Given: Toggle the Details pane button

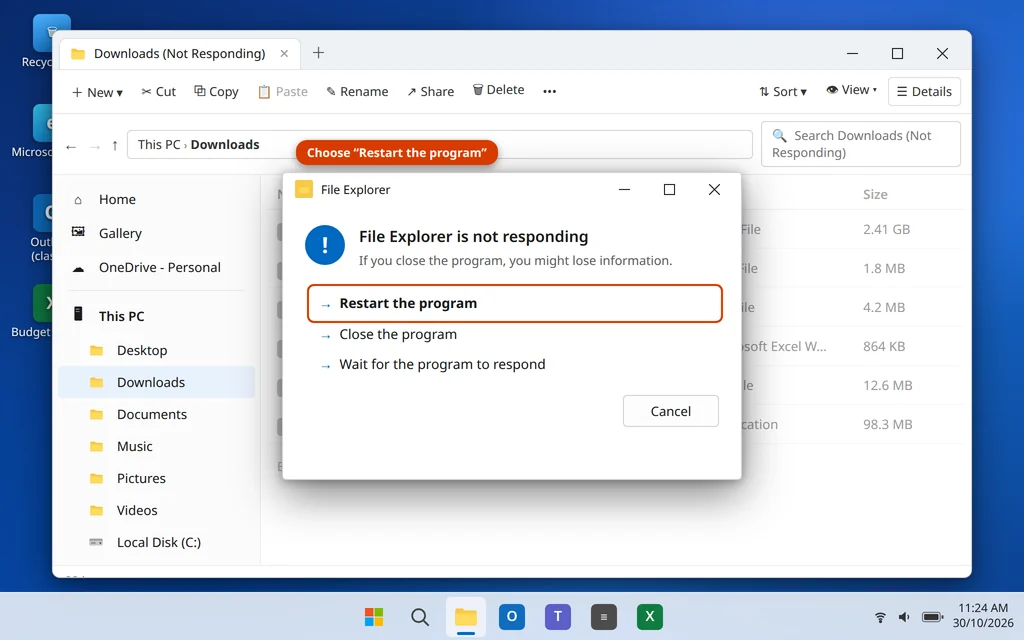Looking at the screenshot, I should (924, 91).
